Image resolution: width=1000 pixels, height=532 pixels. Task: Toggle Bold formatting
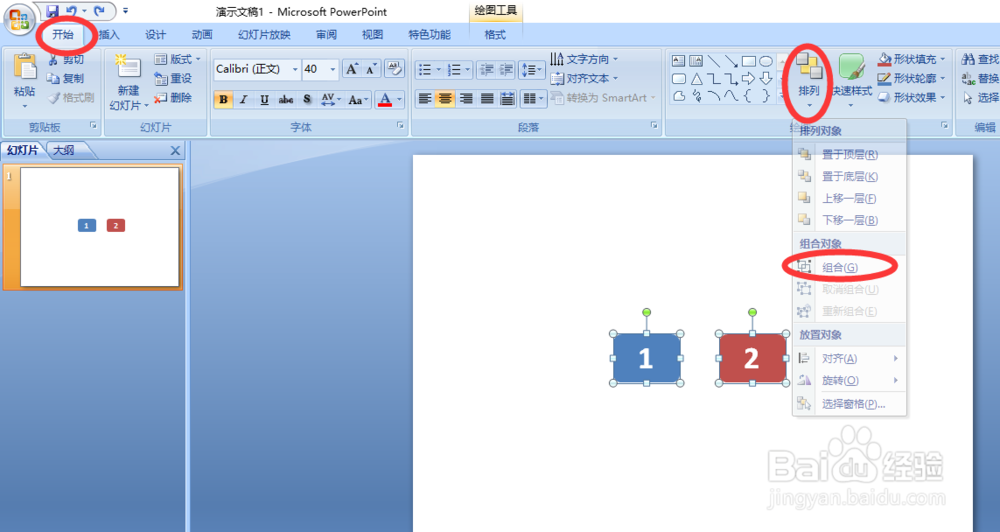(223, 100)
